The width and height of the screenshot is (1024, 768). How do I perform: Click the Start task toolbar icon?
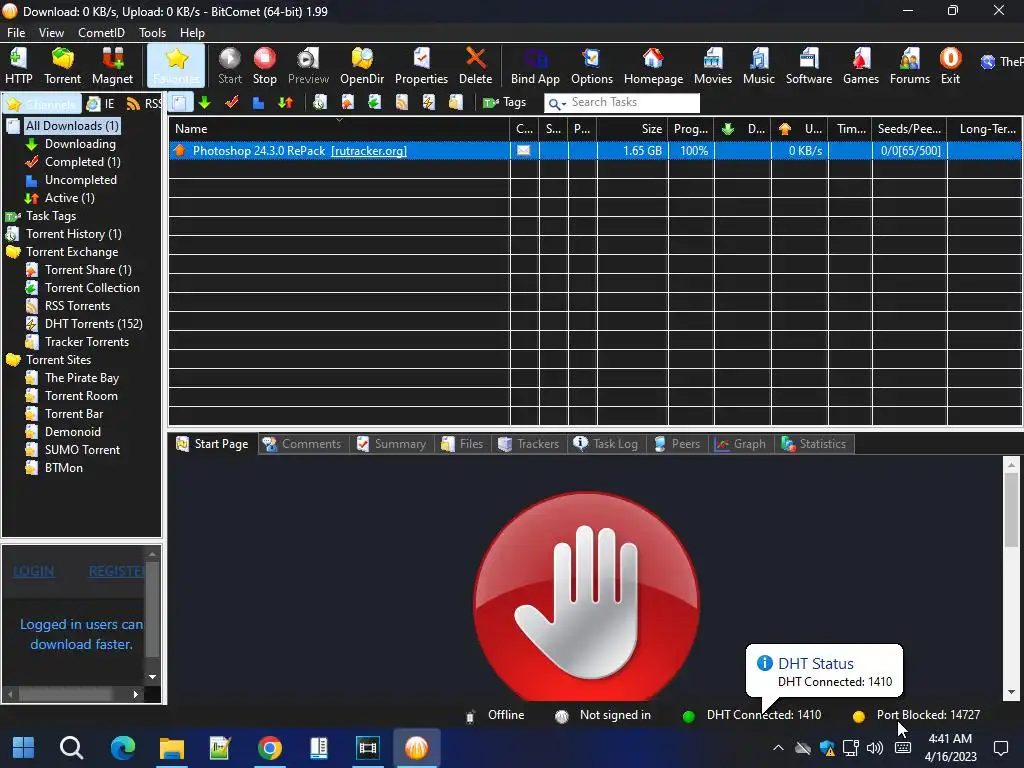[230, 65]
